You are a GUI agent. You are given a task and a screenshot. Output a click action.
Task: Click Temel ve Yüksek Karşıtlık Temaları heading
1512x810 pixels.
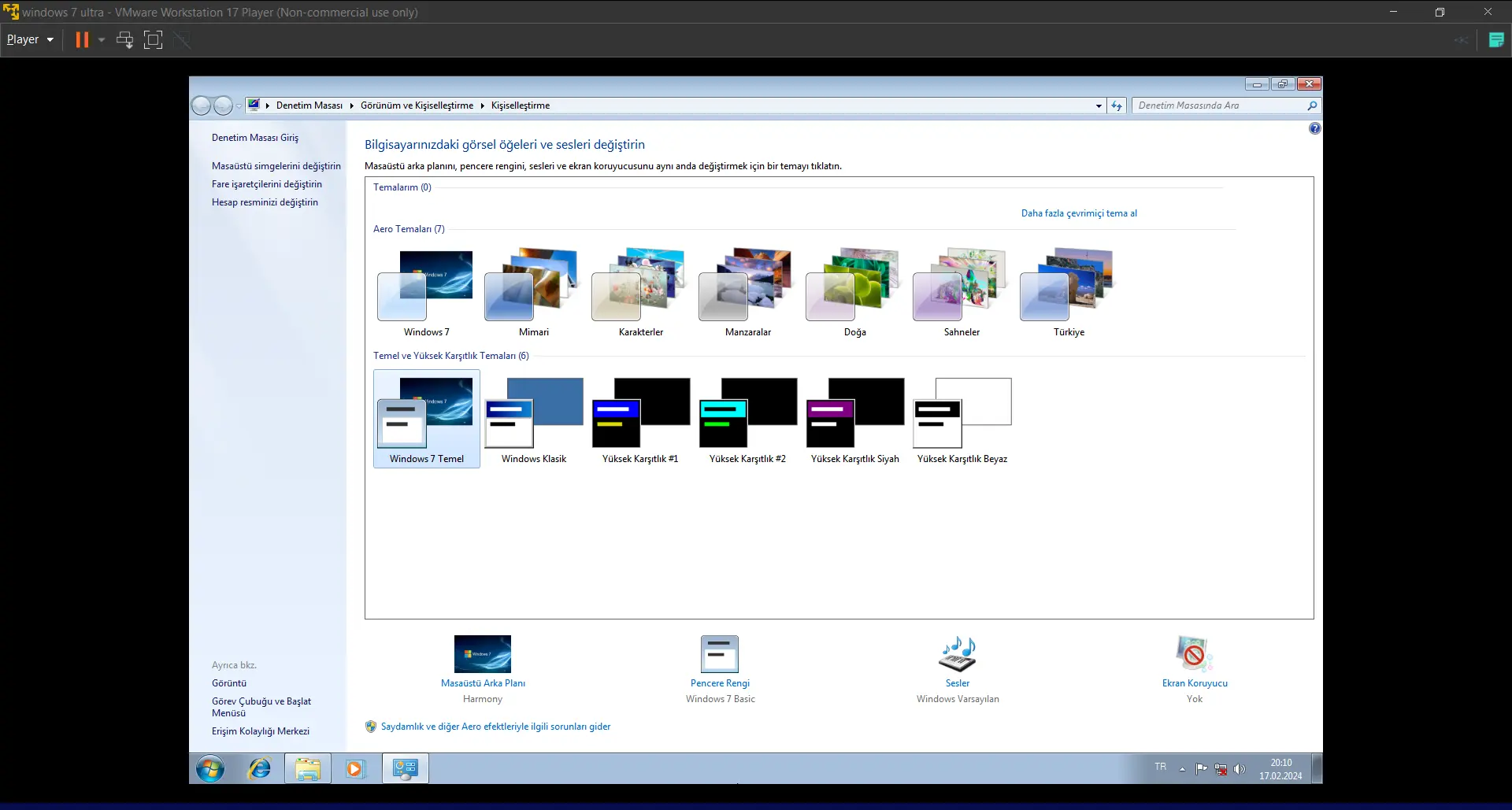coord(451,356)
